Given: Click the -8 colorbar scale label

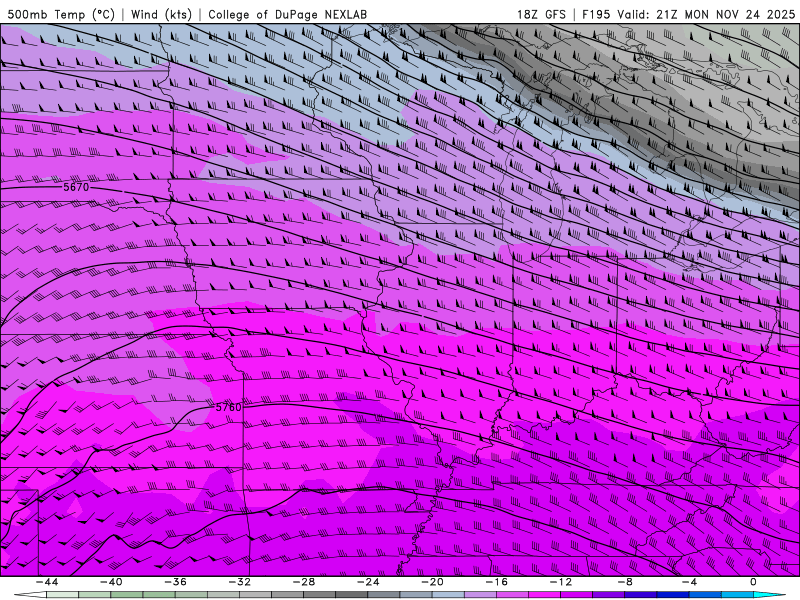Looking at the screenshot, I should pyautogui.click(x=625, y=582).
